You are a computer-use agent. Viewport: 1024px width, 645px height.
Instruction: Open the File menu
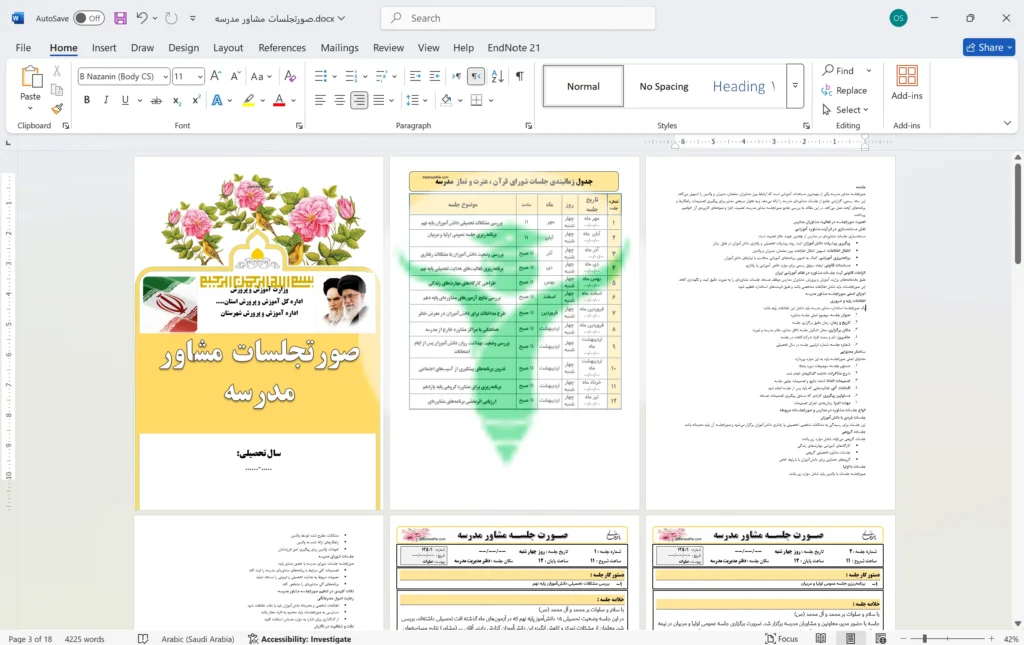point(24,48)
